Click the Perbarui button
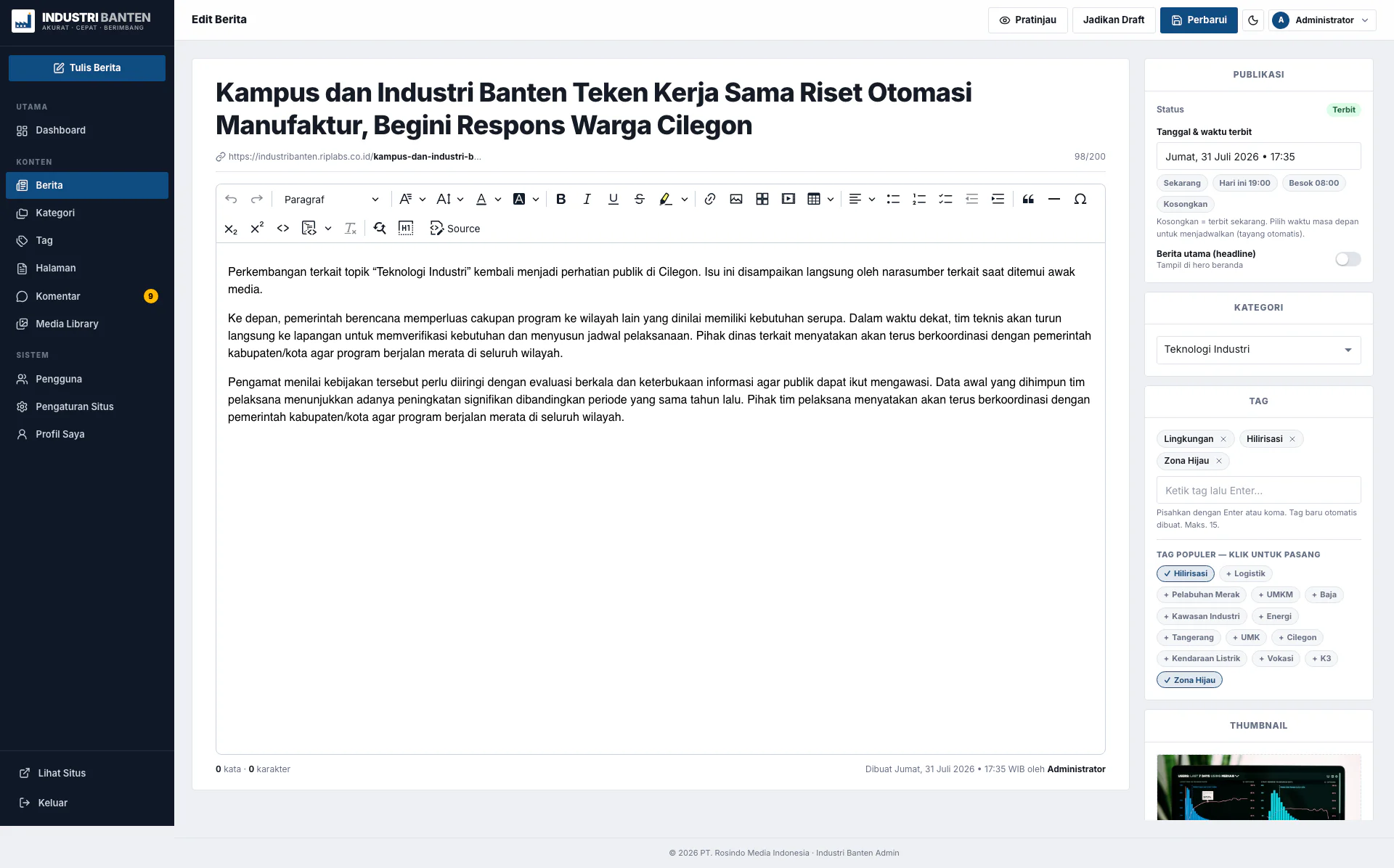Viewport: 1394px width, 868px height. (1199, 20)
